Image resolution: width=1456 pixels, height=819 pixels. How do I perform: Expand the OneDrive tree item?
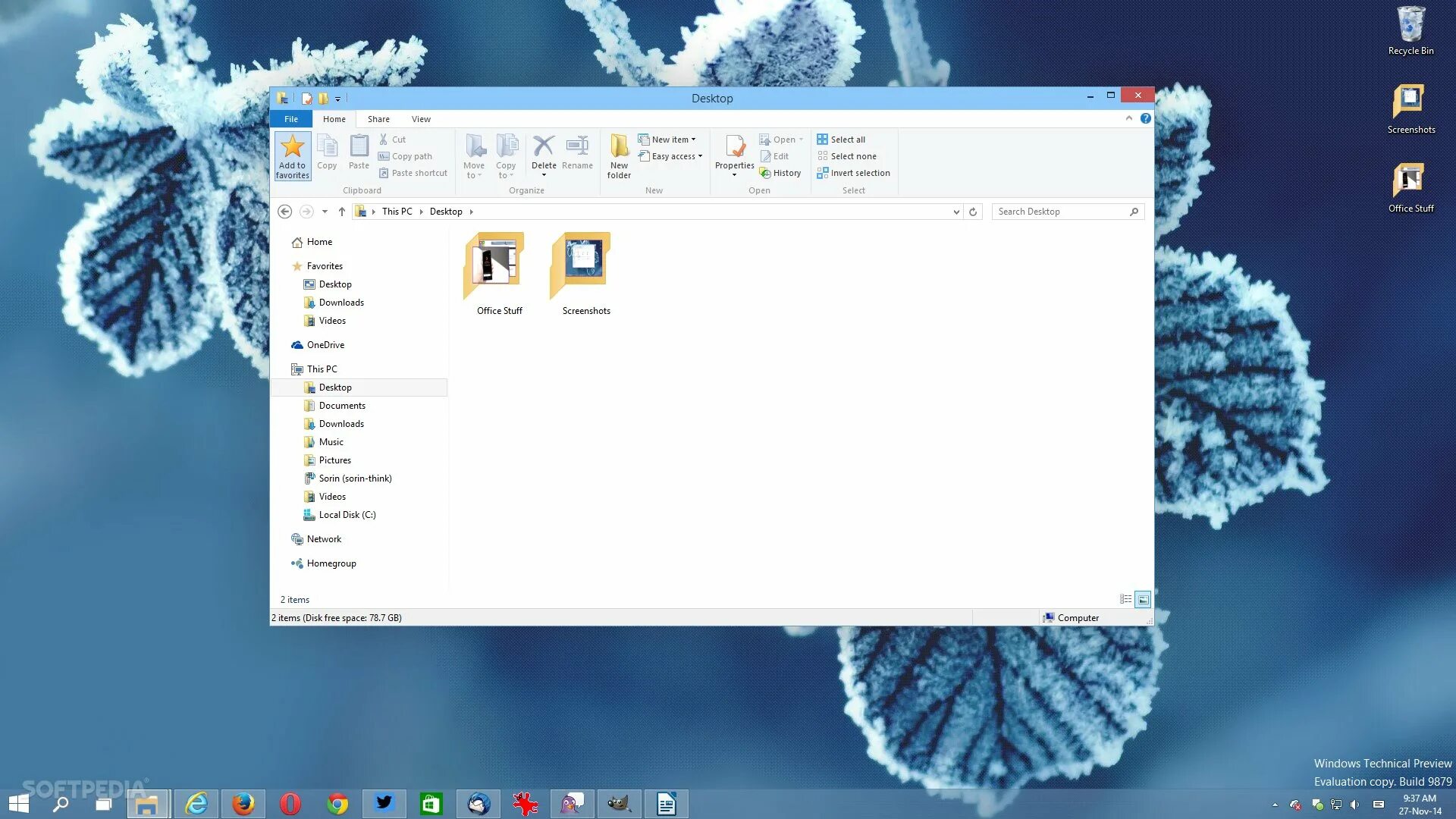click(285, 344)
